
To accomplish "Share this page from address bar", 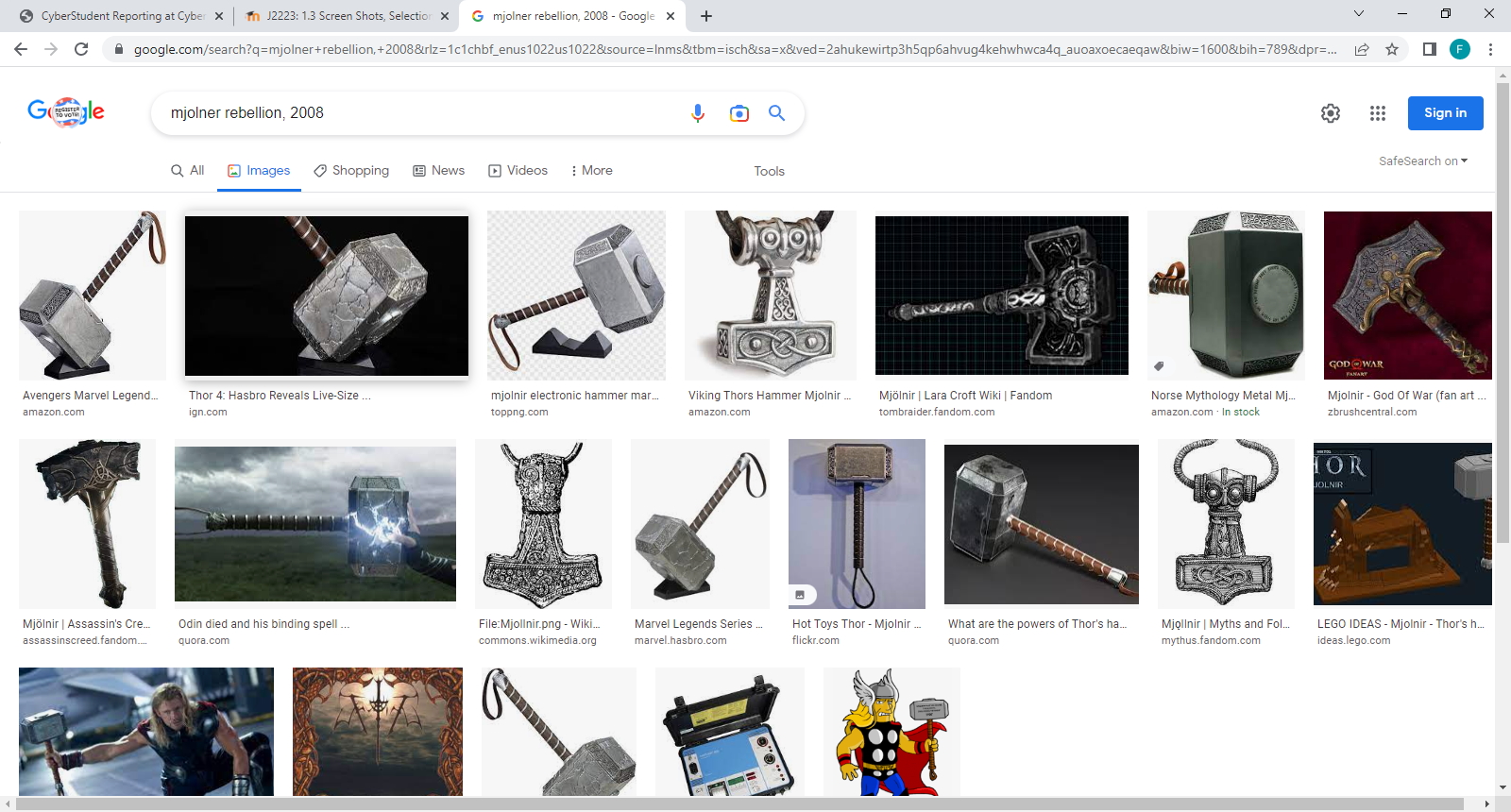I will pyautogui.click(x=1361, y=49).
